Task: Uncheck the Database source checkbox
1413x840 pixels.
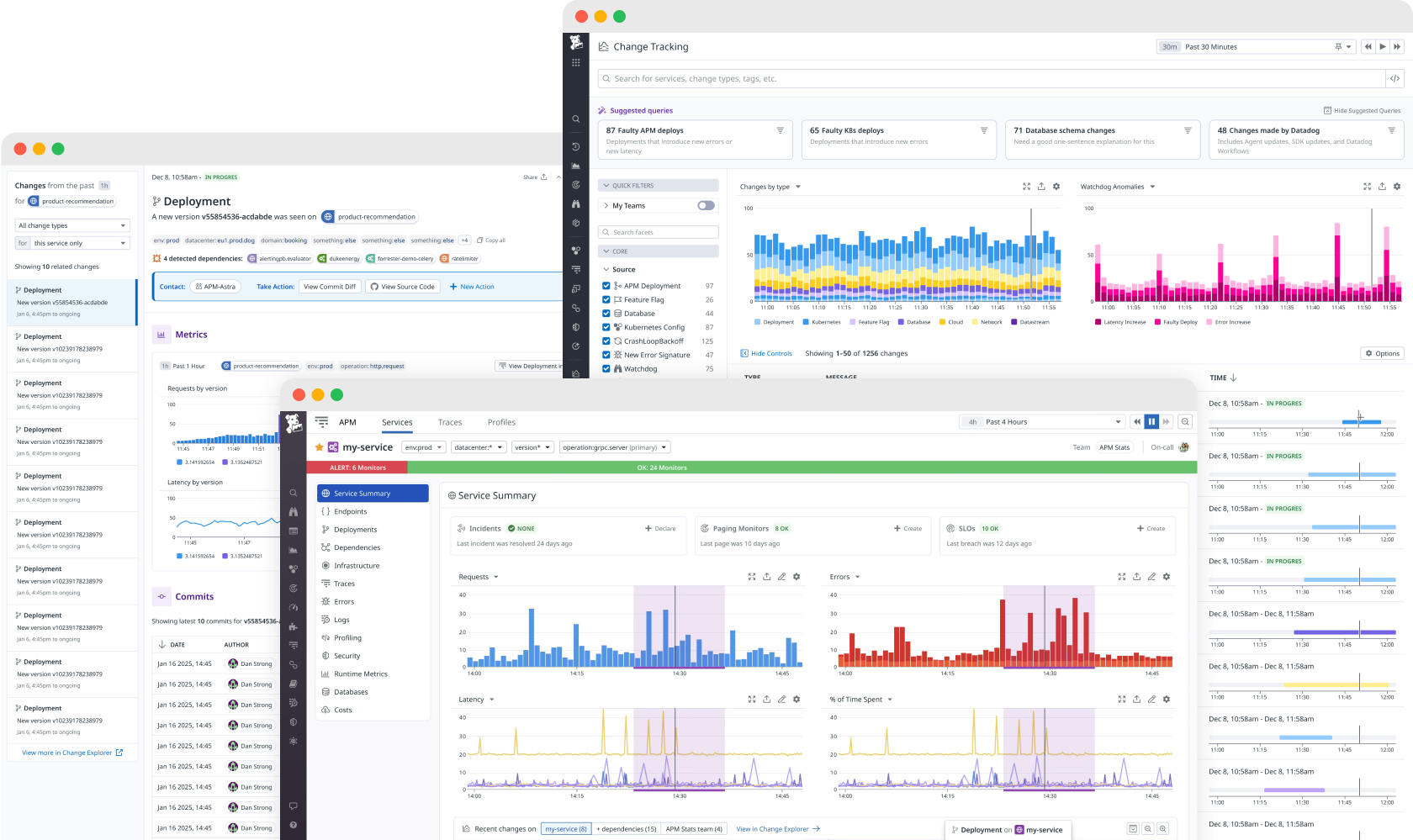Action: click(x=606, y=314)
